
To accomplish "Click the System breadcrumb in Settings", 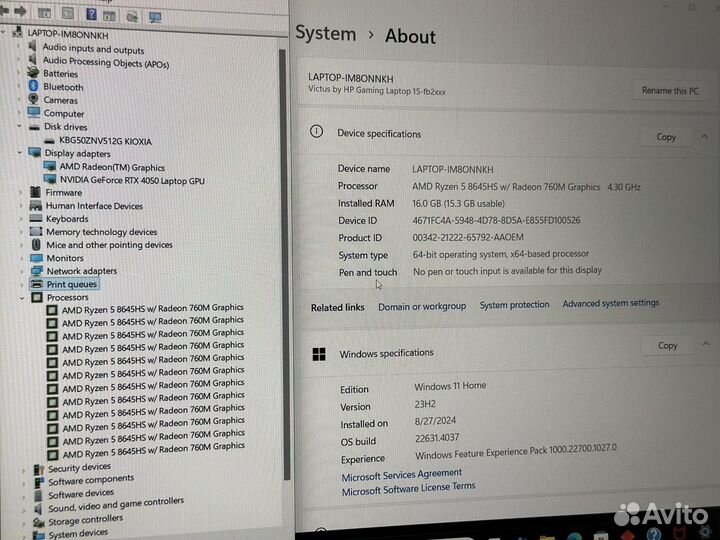I will tap(326, 34).
